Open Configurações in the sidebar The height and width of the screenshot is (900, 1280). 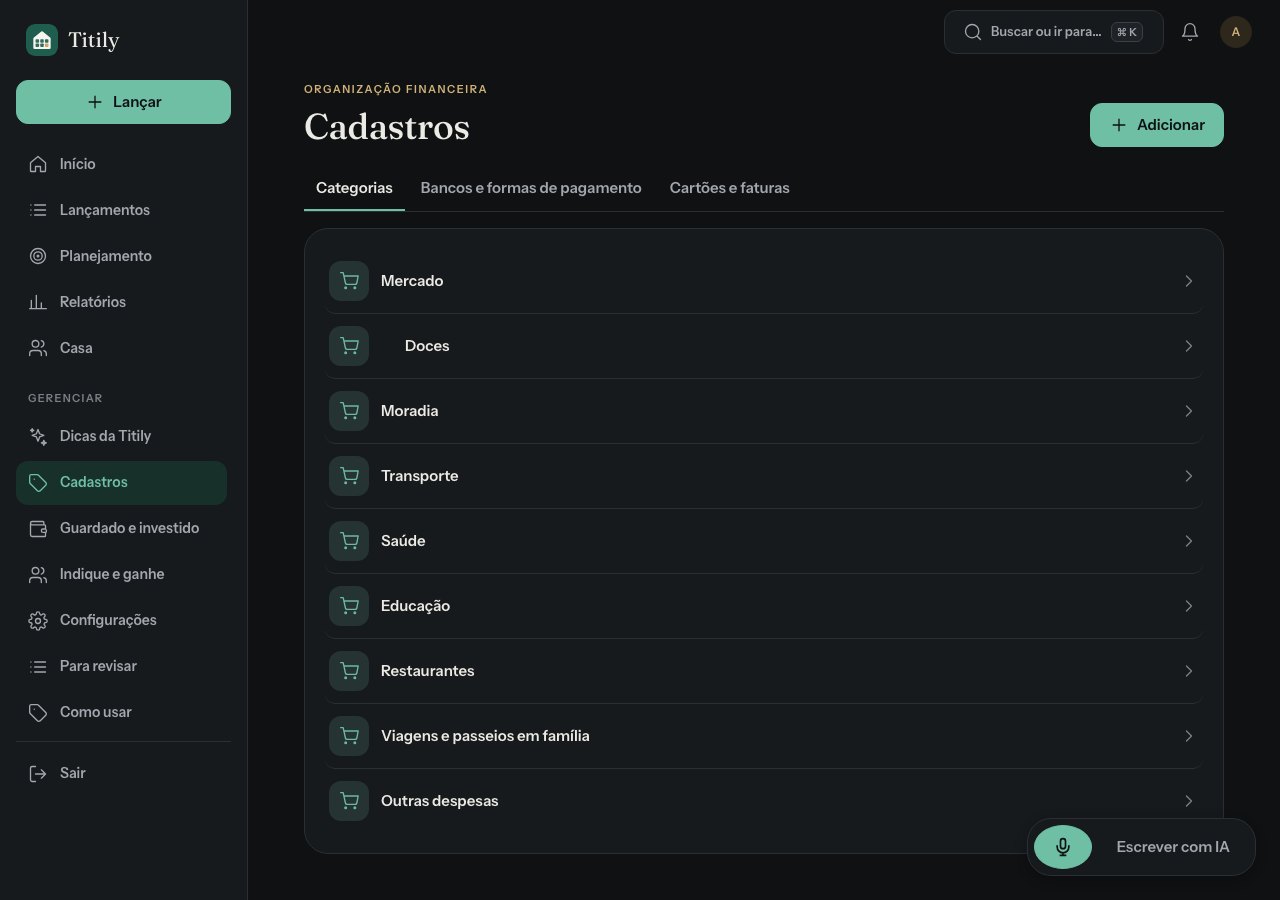(121, 620)
